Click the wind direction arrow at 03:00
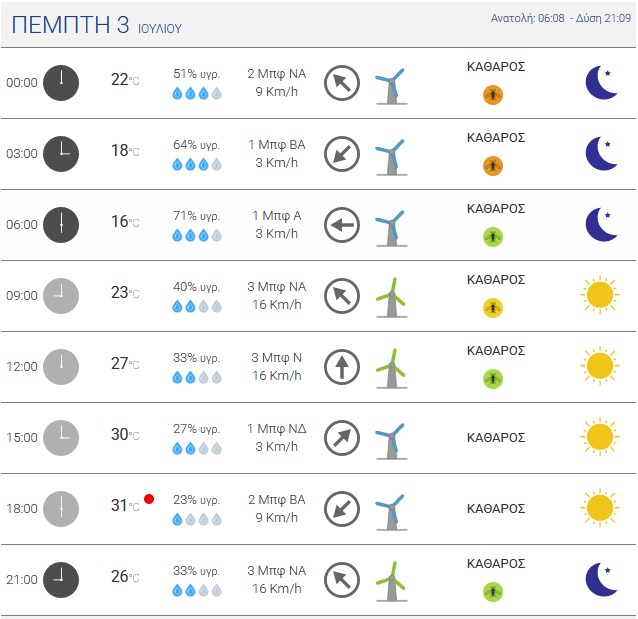The image size is (638, 619). (342, 154)
